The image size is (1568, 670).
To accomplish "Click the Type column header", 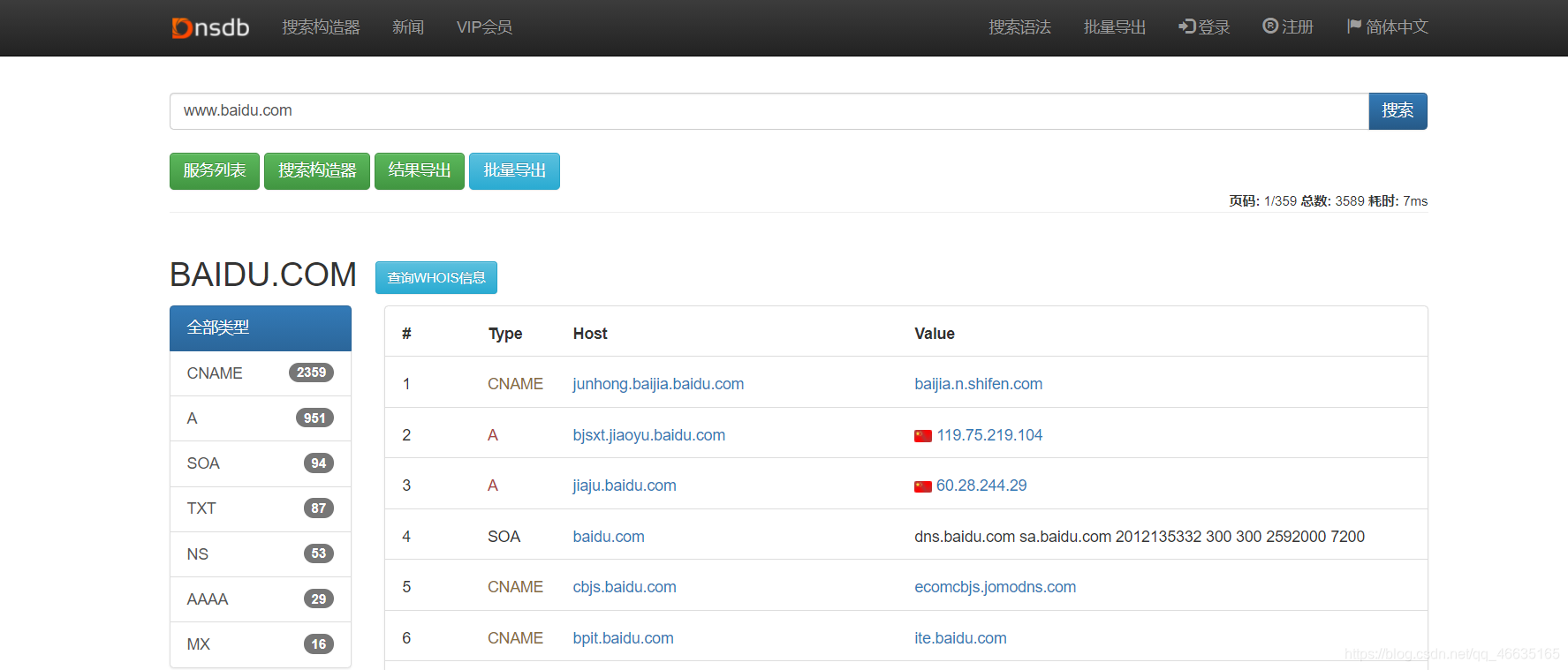I will pos(505,334).
